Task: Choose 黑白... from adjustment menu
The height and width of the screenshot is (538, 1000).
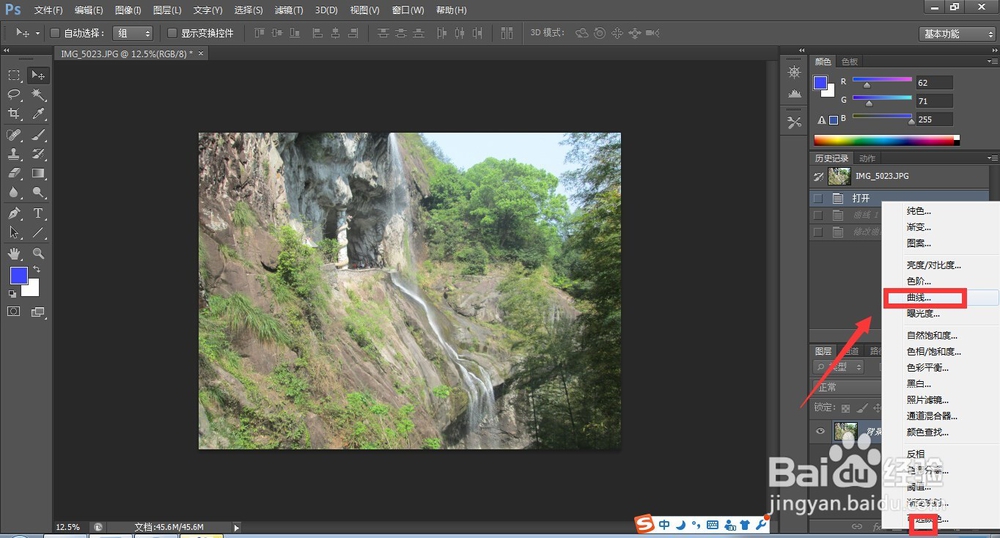Action: [919, 384]
